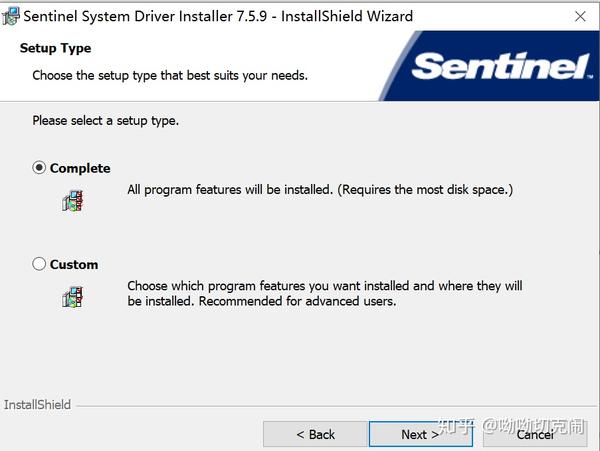Screen dimensions: 600x451
Task: Click the Sentinel logo banner
Action: [x=490, y=66]
